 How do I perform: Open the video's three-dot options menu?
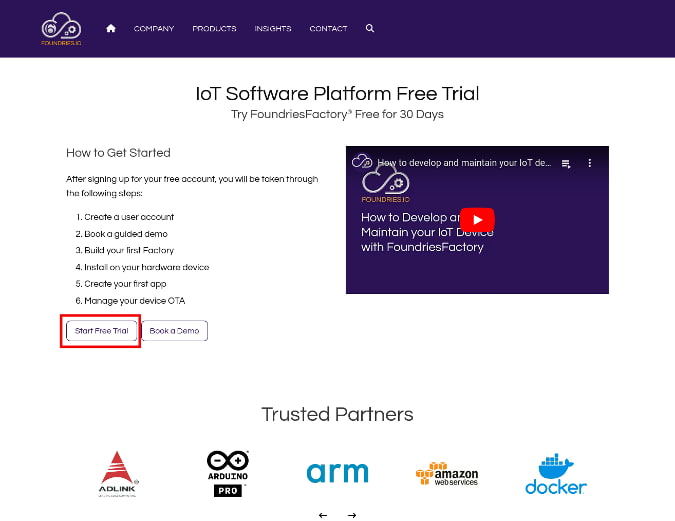590,162
